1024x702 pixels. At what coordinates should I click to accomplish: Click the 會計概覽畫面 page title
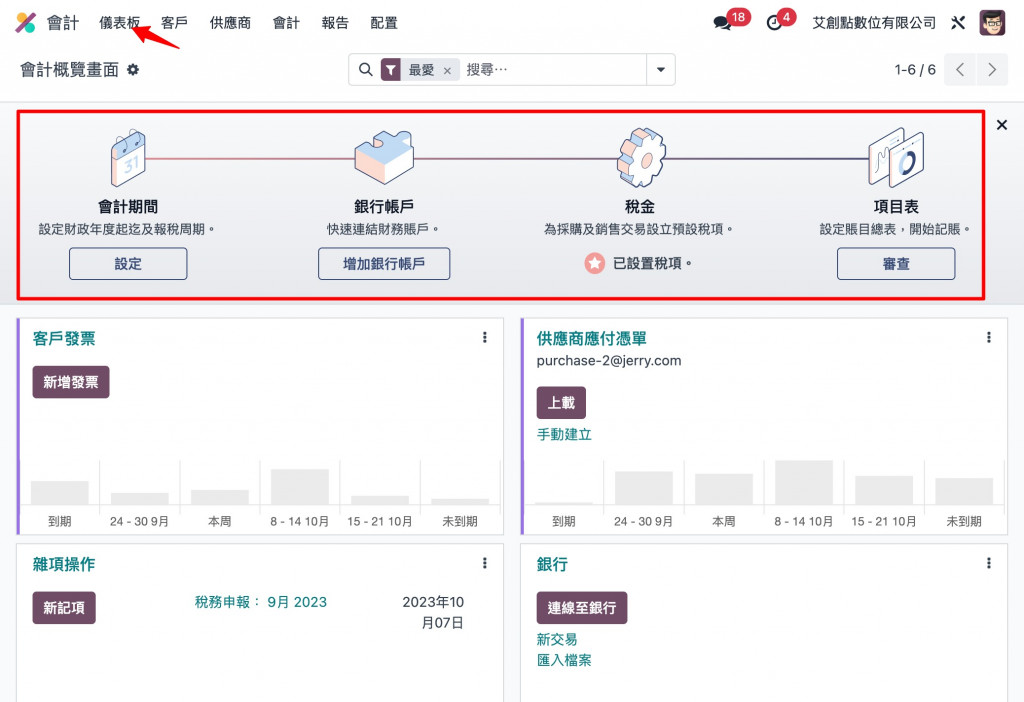click(x=69, y=69)
